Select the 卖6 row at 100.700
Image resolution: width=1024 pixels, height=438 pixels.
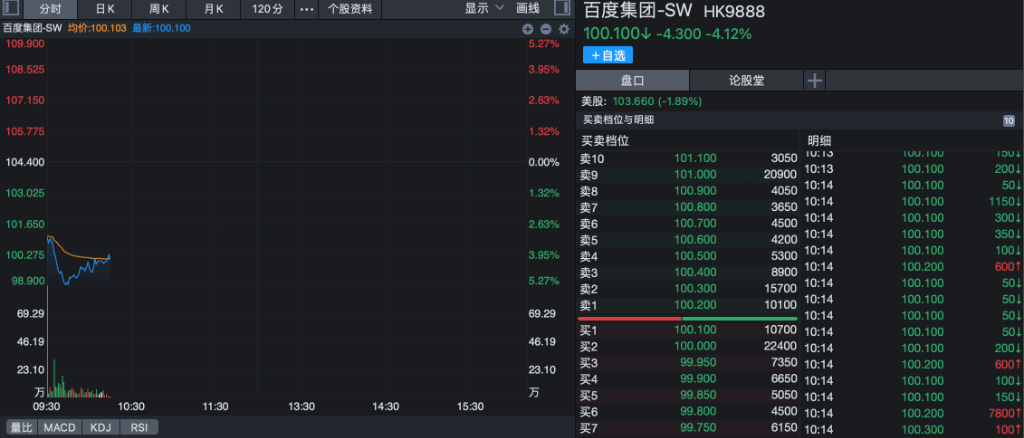point(688,223)
